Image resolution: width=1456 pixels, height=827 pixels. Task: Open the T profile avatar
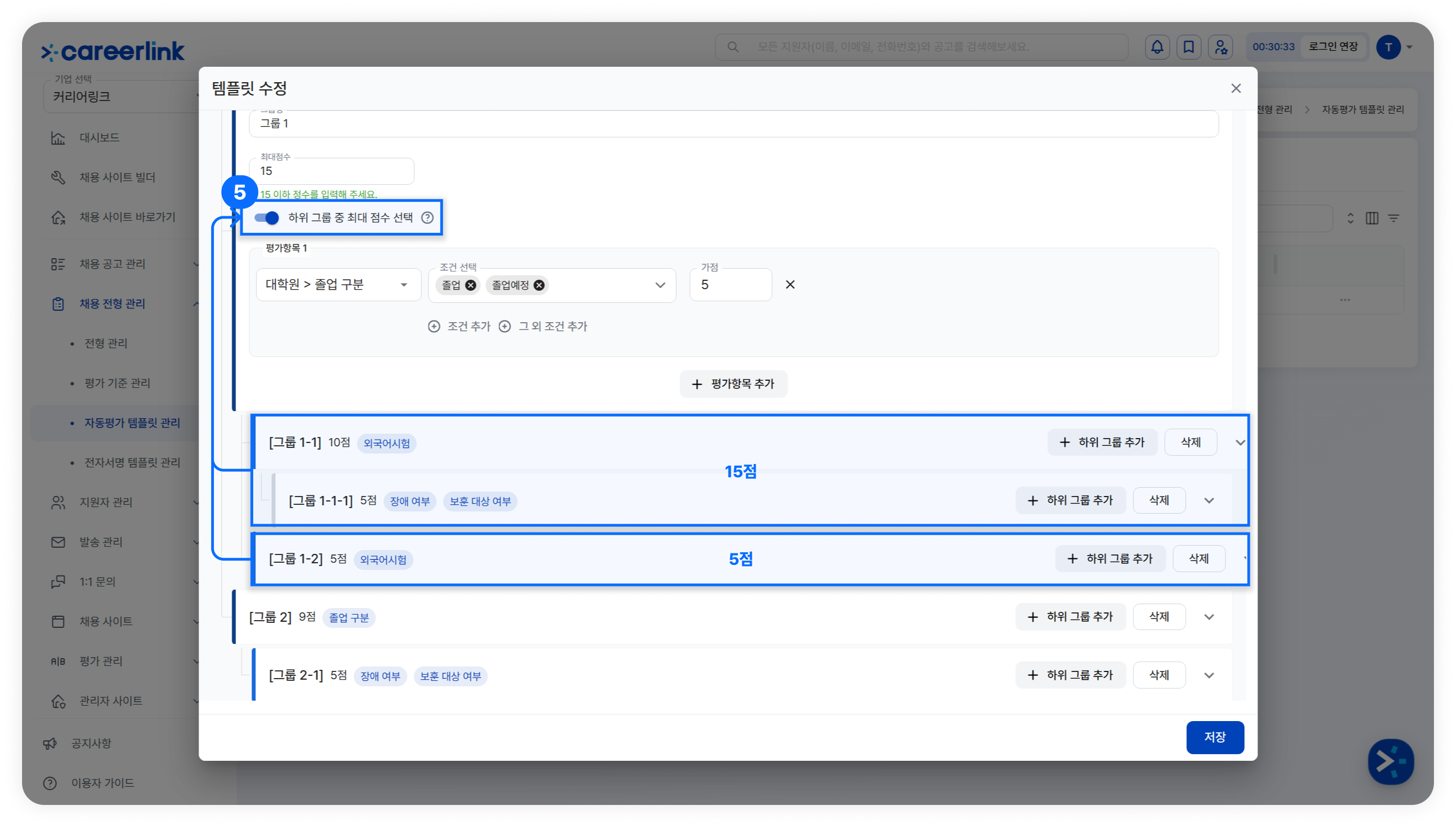point(1388,47)
